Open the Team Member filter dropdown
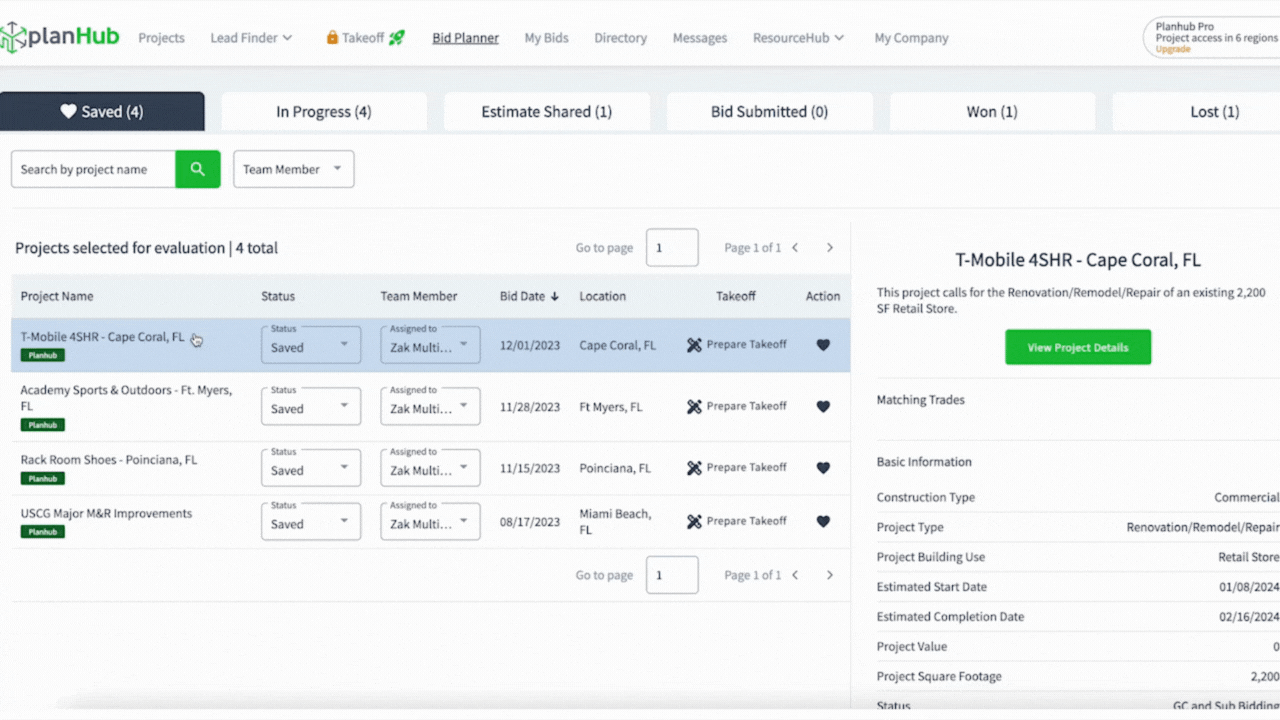The width and height of the screenshot is (1280, 720). 294,169
